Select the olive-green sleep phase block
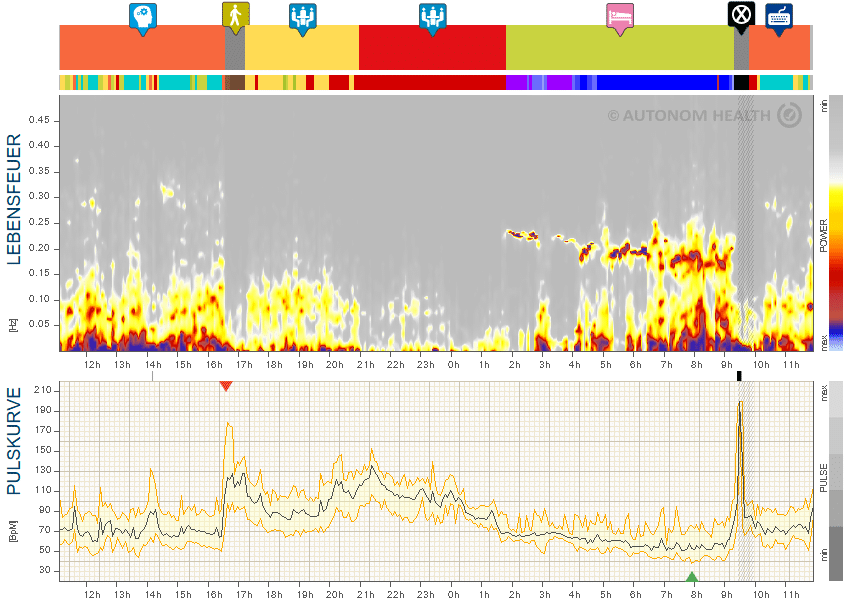The height and width of the screenshot is (602, 847). point(620,48)
